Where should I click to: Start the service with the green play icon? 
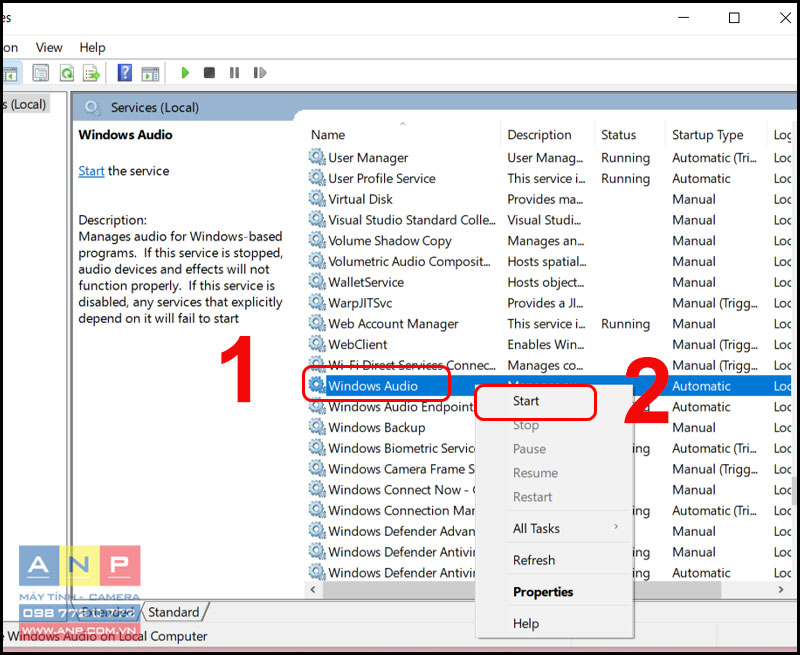pyautogui.click(x=185, y=73)
